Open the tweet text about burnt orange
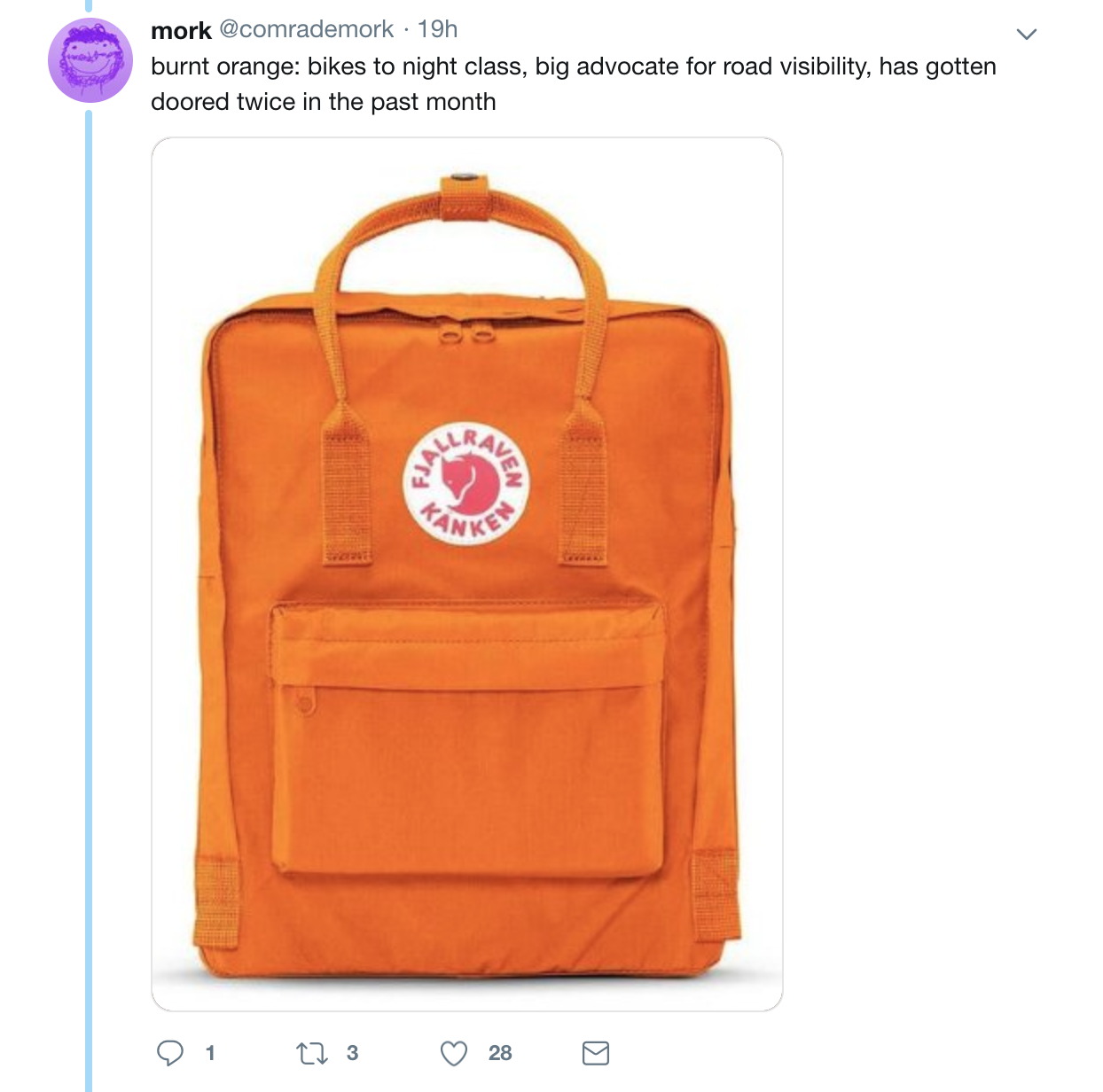The image size is (1103, 1092). 574,84
